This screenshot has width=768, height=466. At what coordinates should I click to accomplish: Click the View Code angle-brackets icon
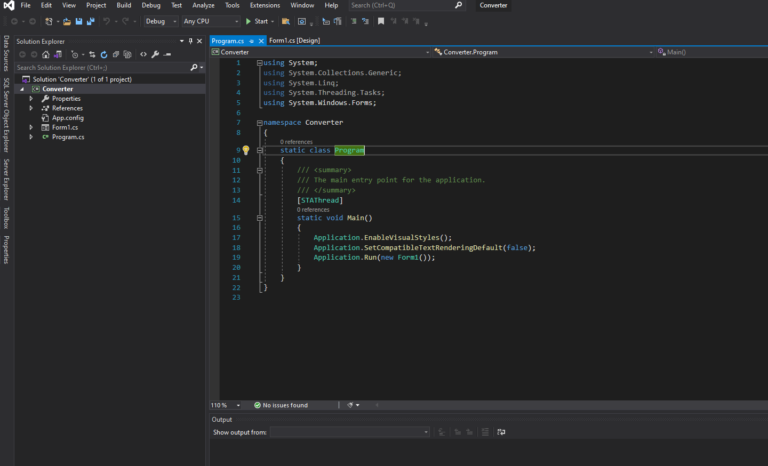[143, 54]
